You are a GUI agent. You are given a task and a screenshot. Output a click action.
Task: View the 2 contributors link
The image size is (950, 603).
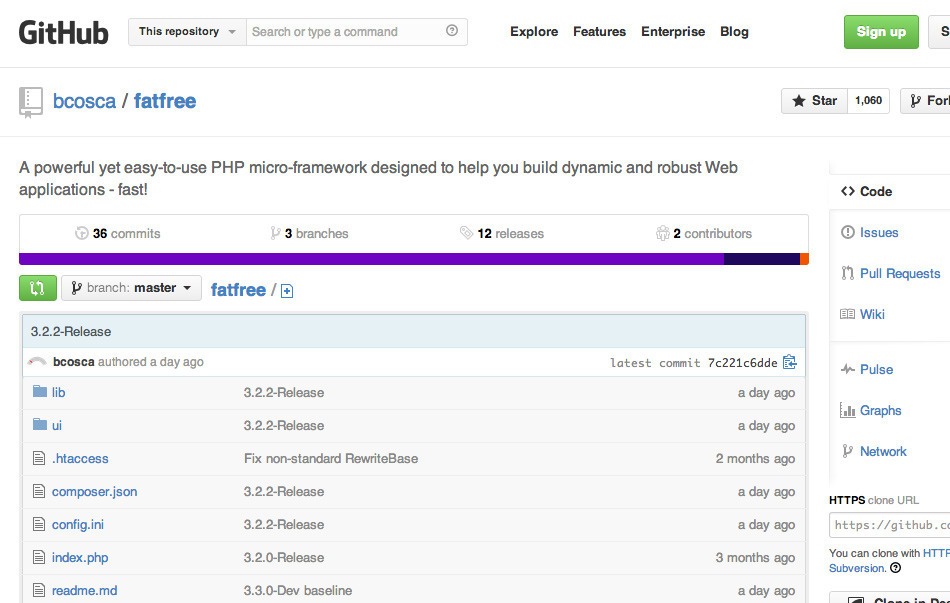704,233
